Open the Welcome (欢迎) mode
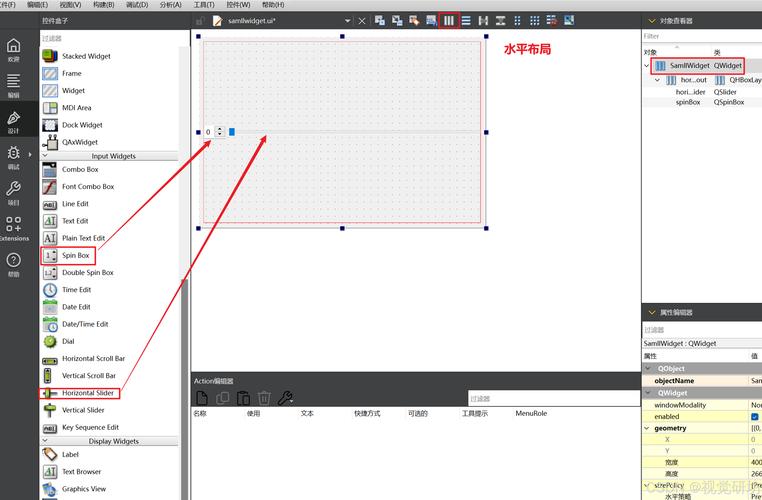The width and height of the screenshot is (762, 500). coord(13,49)
